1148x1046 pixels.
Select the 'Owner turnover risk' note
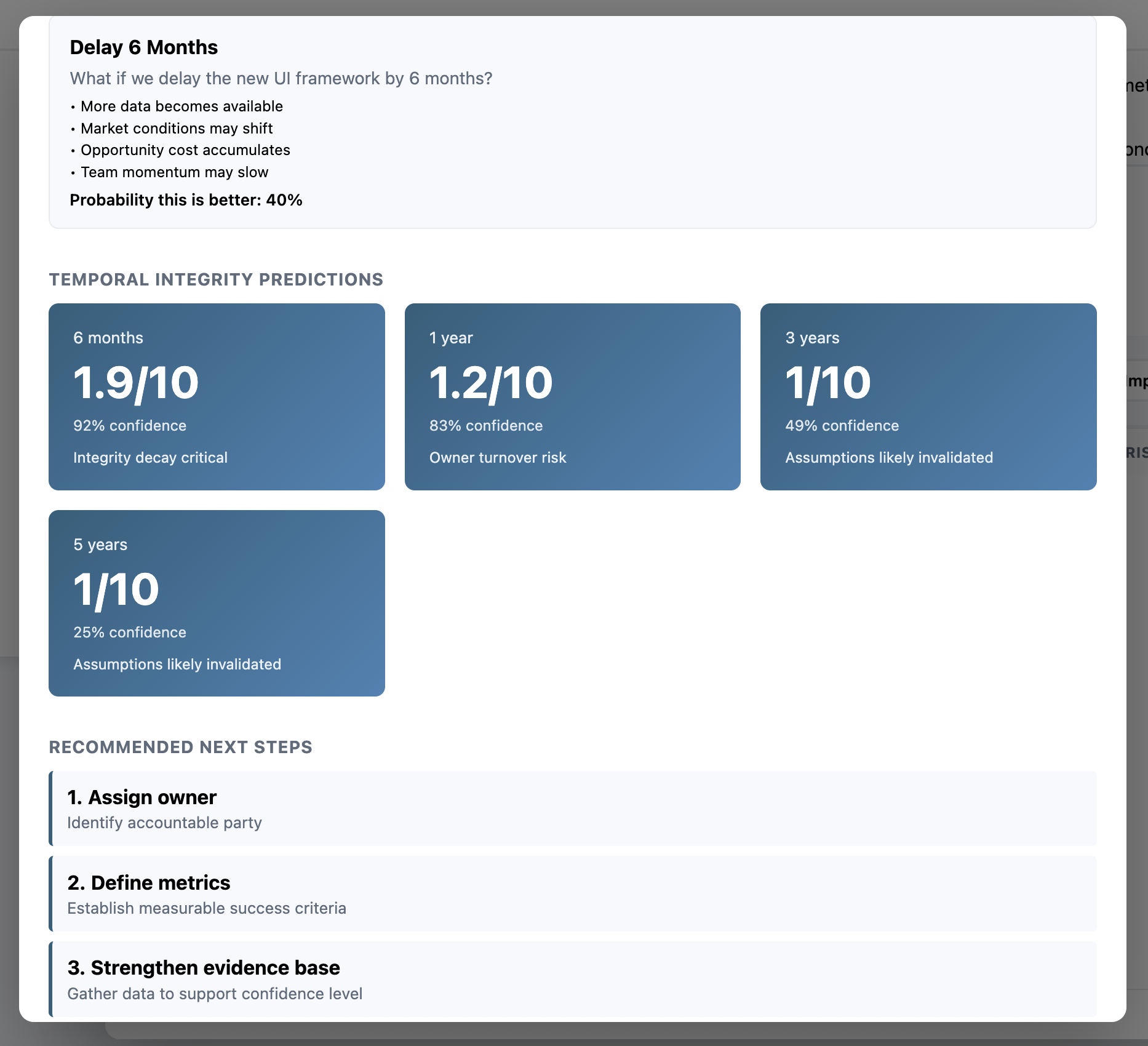[498, 458]
